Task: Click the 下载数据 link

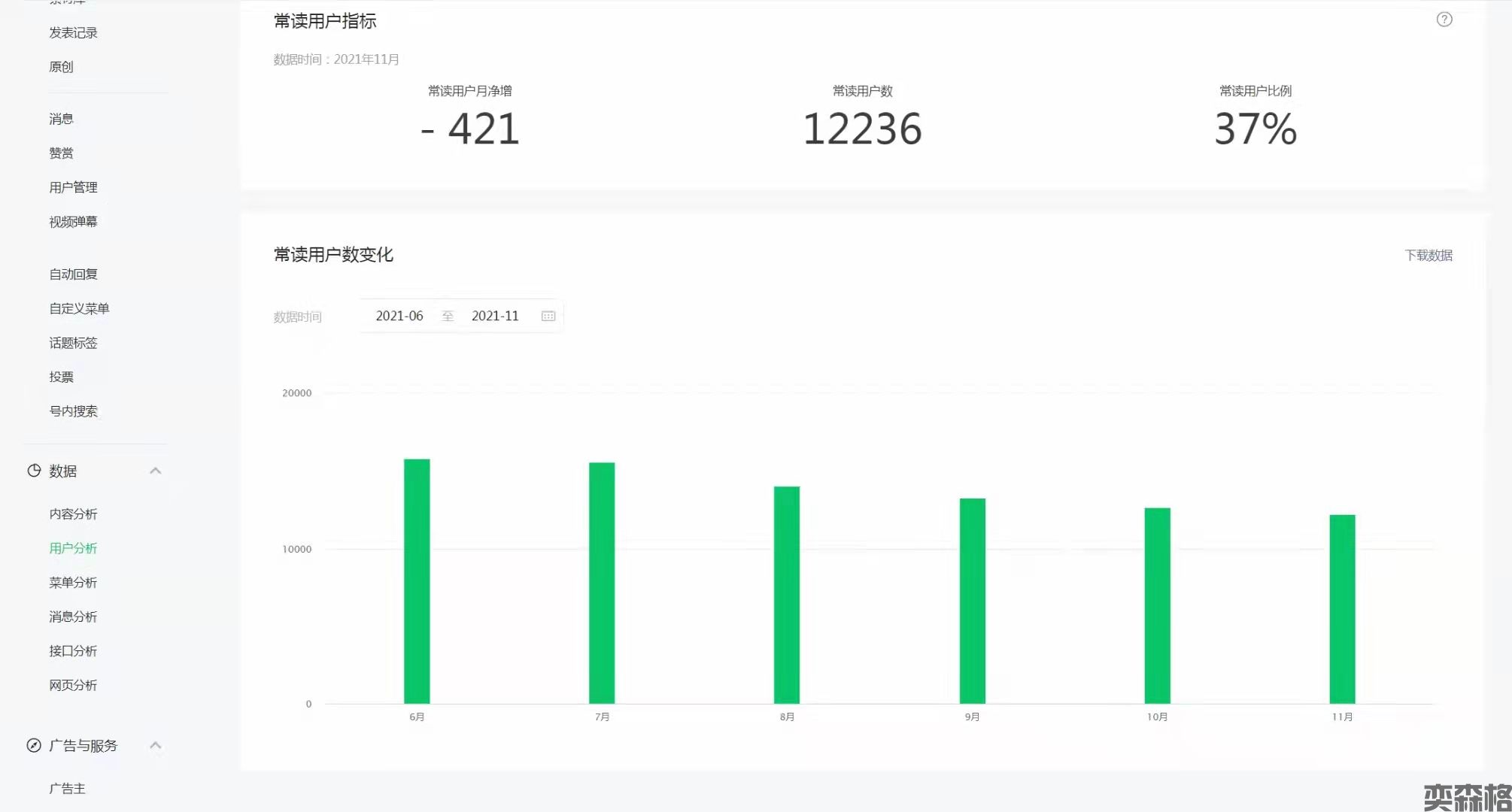Action: 1428,256
